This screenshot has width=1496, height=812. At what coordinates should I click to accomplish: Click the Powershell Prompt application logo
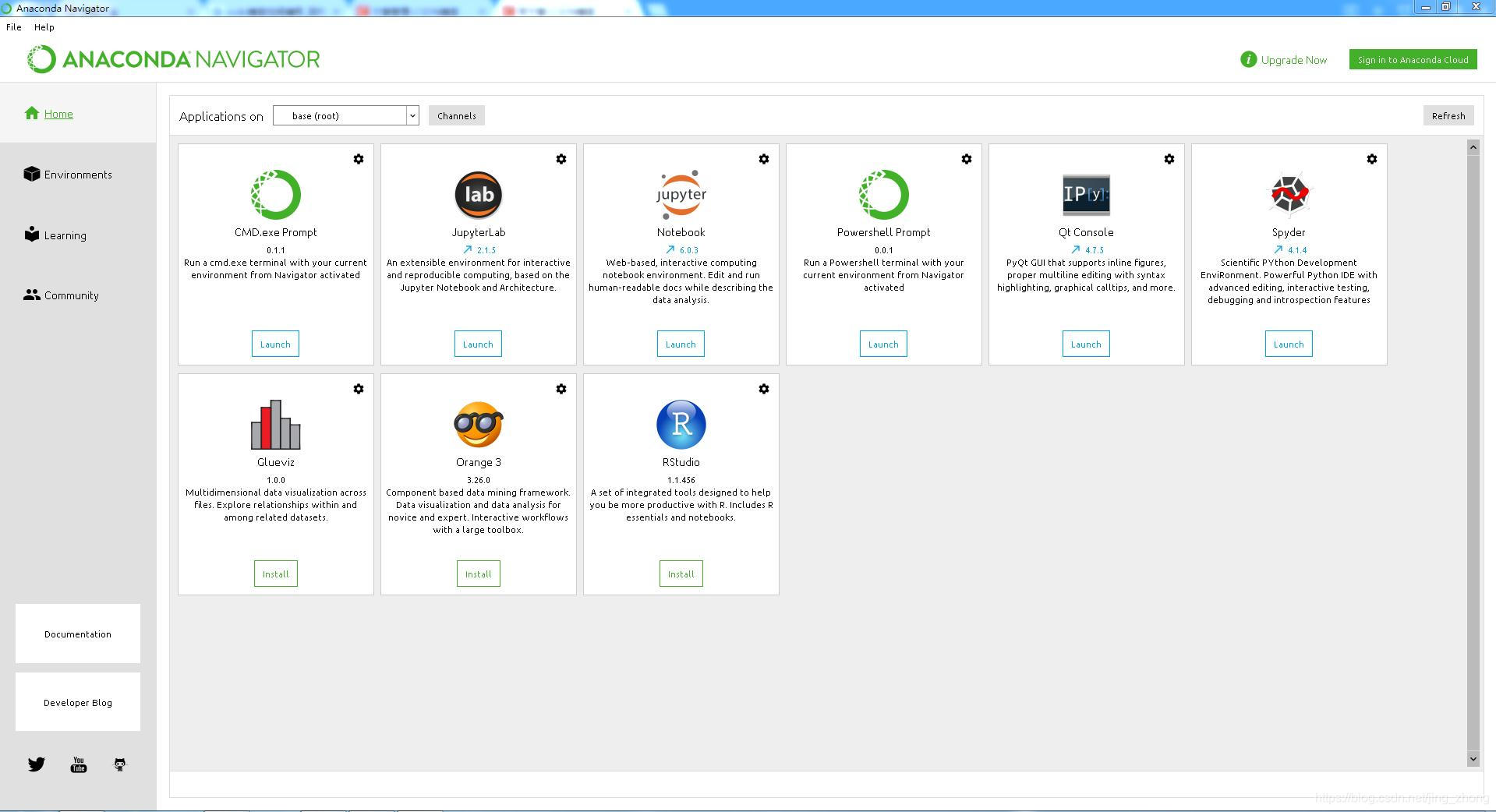884,195
